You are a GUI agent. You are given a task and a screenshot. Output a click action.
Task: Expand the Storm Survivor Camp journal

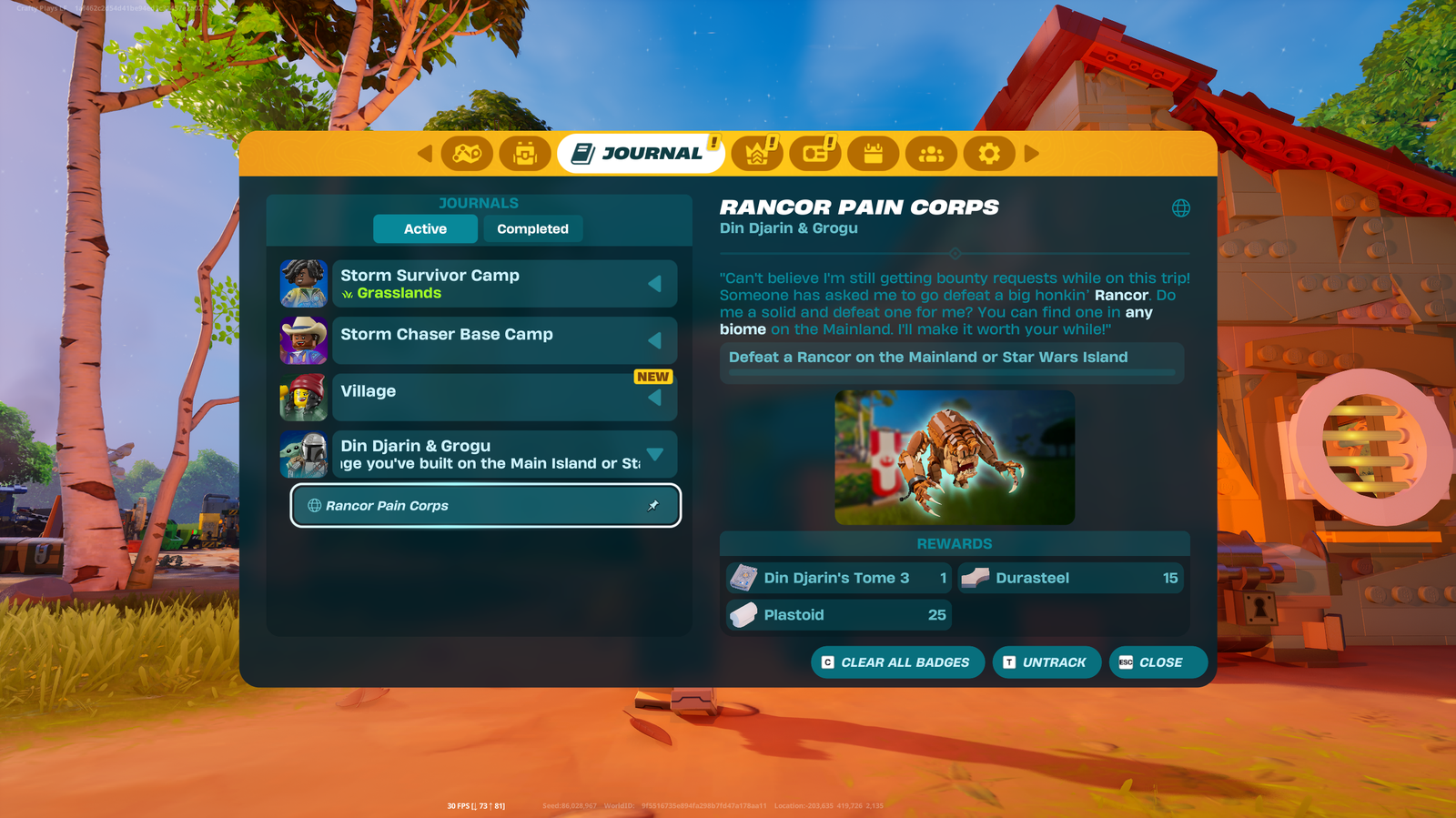(x=654, y=284)
